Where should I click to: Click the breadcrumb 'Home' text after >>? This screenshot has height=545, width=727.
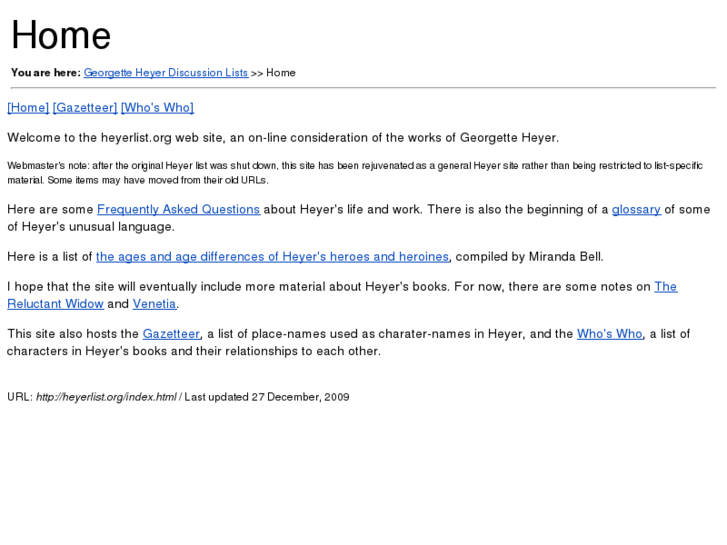coord(281,73)
